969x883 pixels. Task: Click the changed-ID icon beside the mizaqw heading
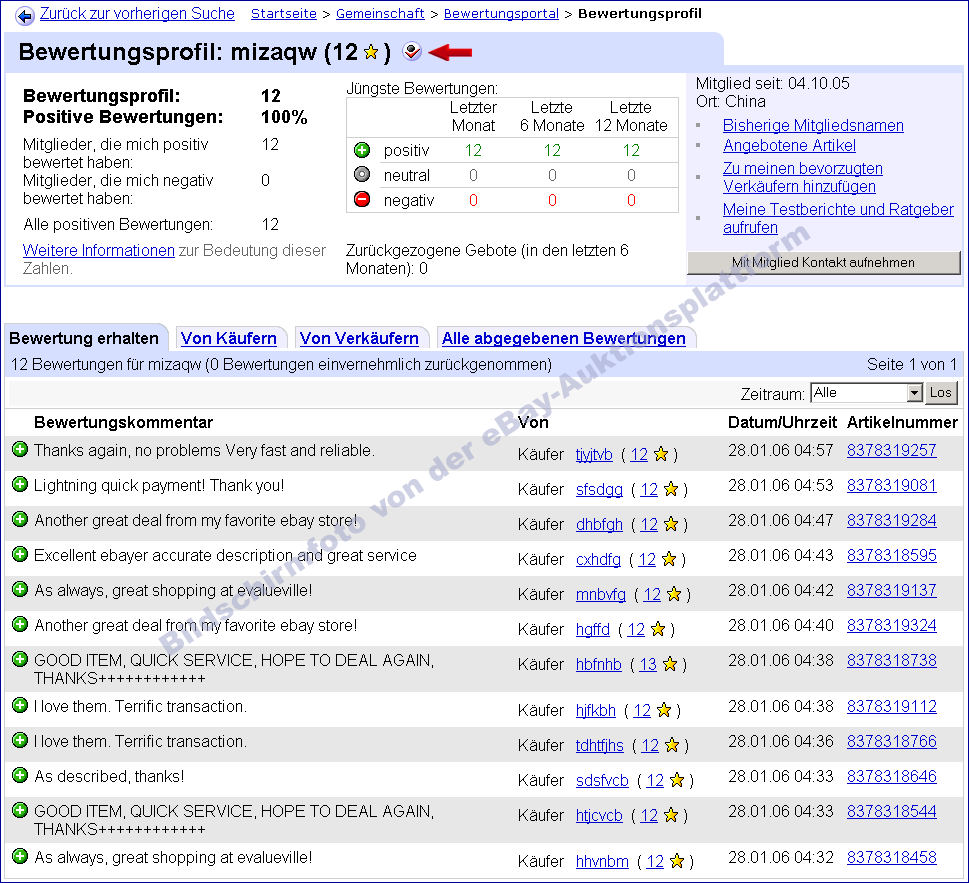412,51
